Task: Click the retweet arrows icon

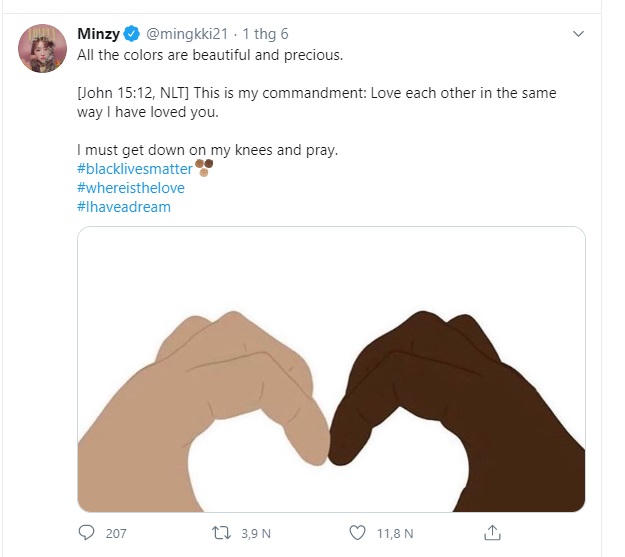Action: click(222, 533)
